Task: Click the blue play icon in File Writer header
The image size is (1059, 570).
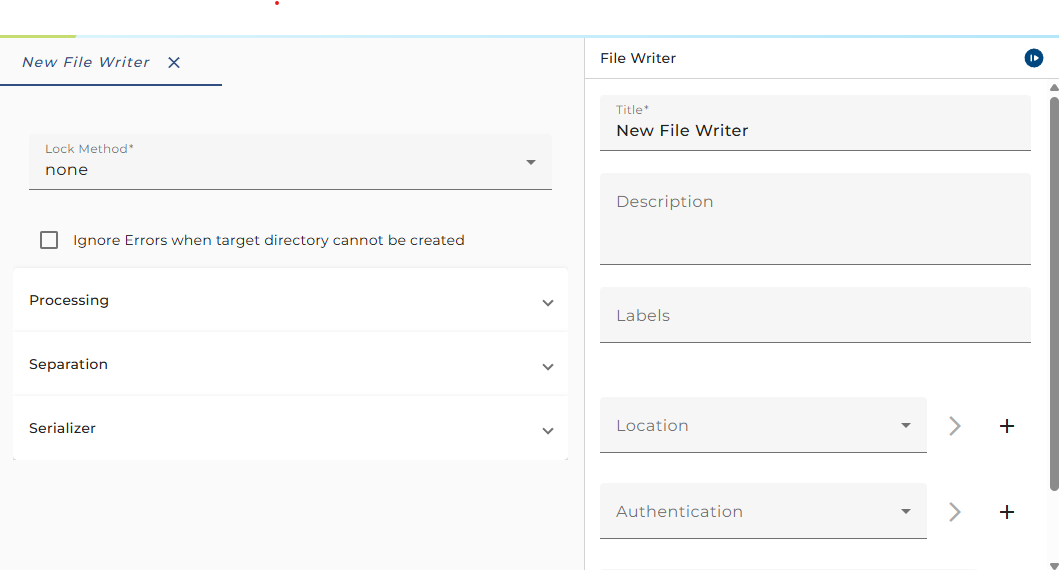Action: pos(1033,58)
